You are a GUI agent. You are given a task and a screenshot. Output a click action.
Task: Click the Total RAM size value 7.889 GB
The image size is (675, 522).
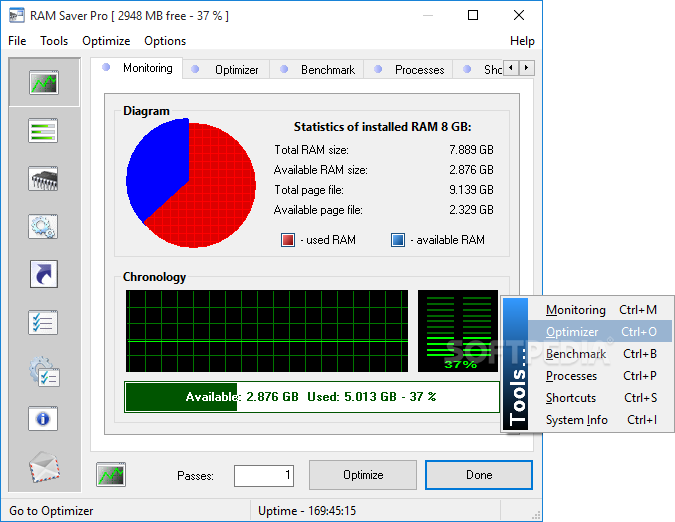pos(471,150)
